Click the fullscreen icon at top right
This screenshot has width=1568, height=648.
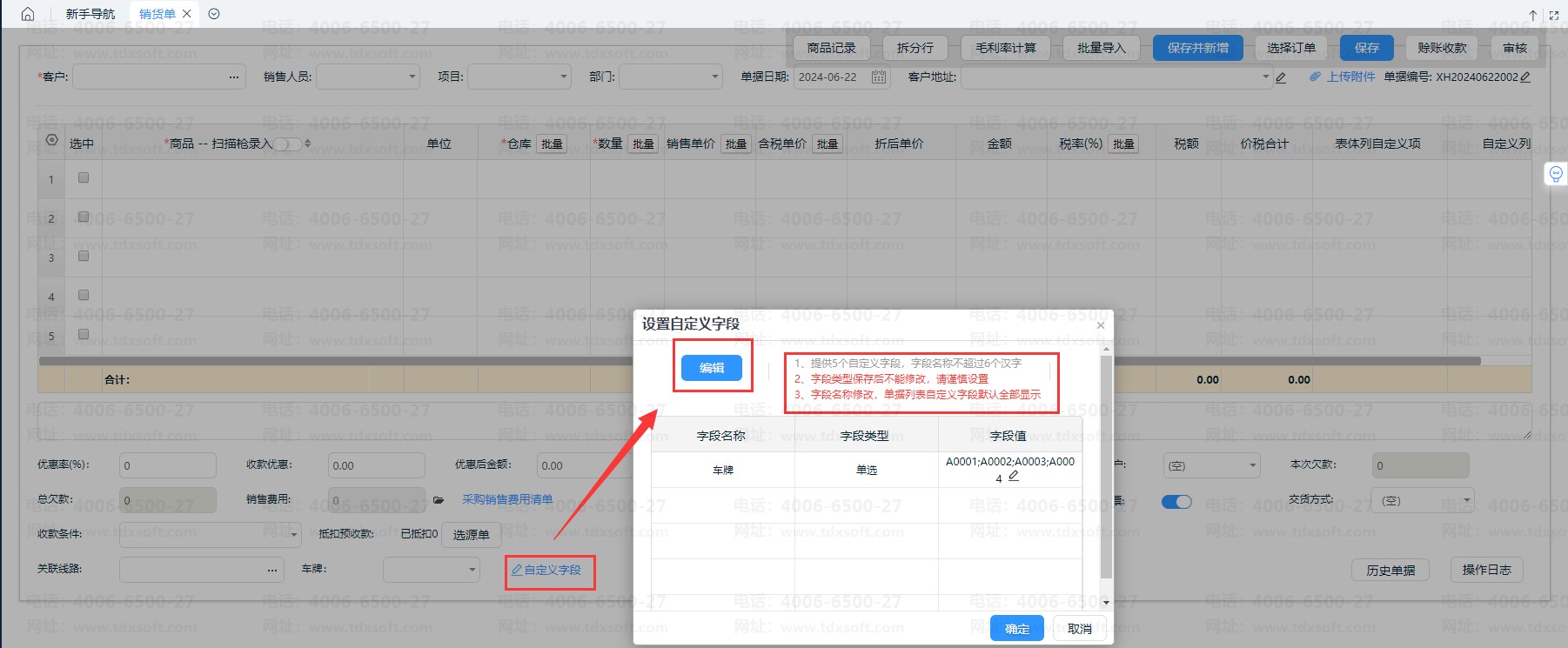(x=1554, y=15)
